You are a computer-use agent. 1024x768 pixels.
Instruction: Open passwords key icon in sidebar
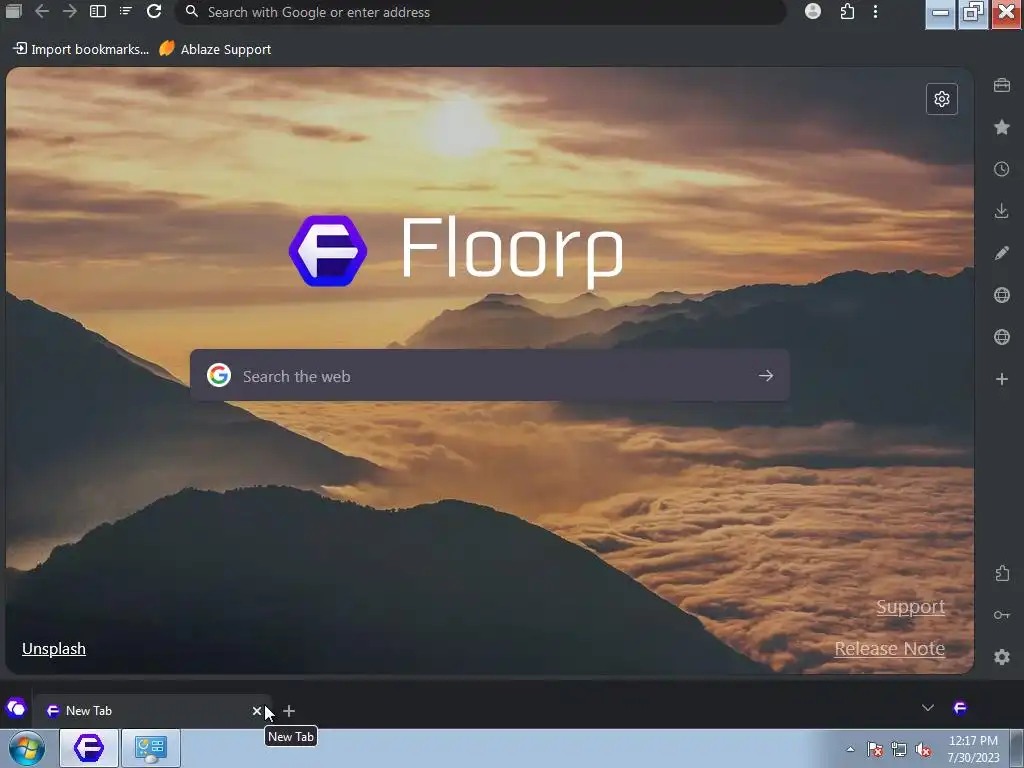[x=1002, y=615]
